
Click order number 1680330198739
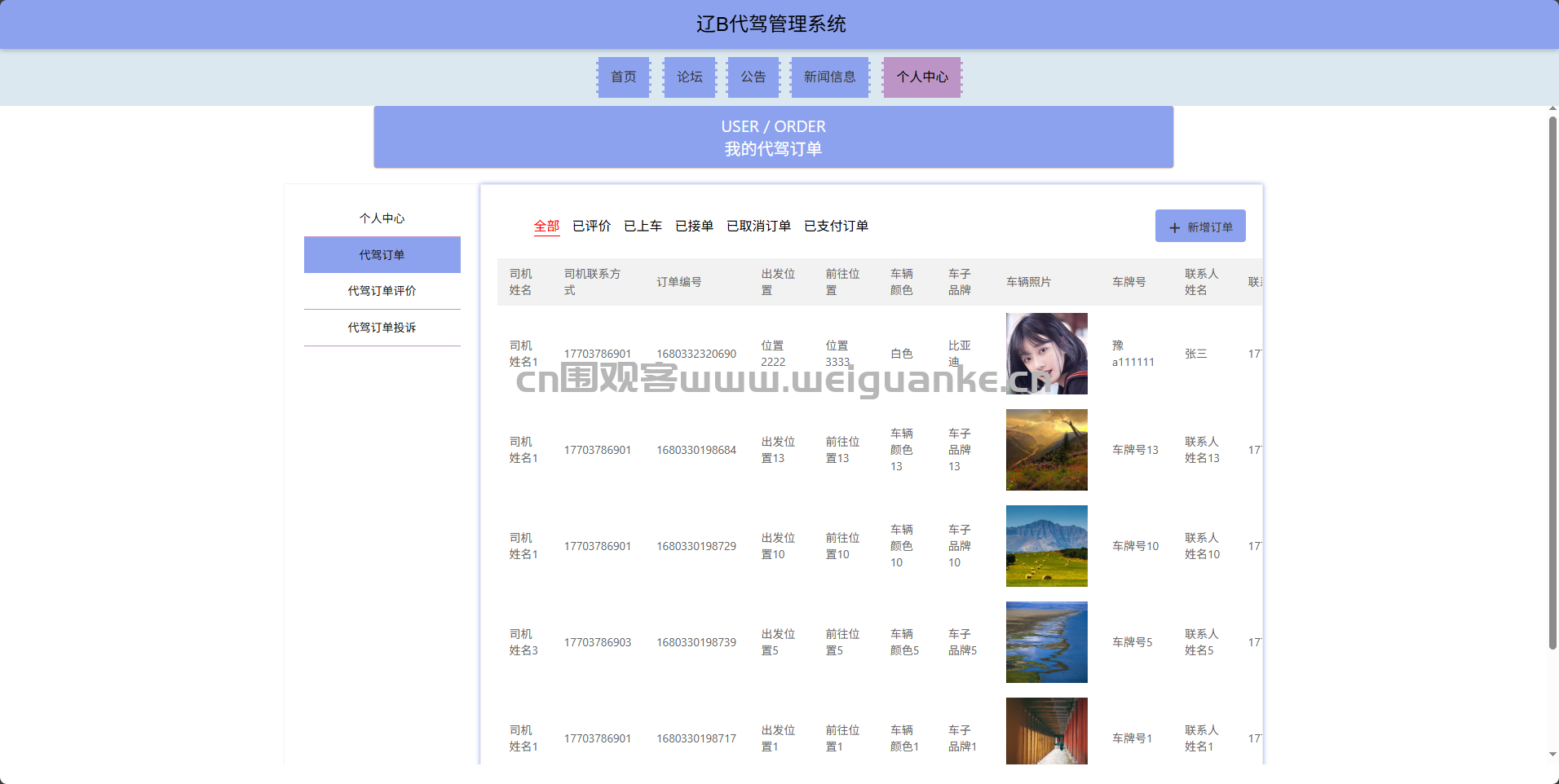pyautogui.click(x=696, y=642)
